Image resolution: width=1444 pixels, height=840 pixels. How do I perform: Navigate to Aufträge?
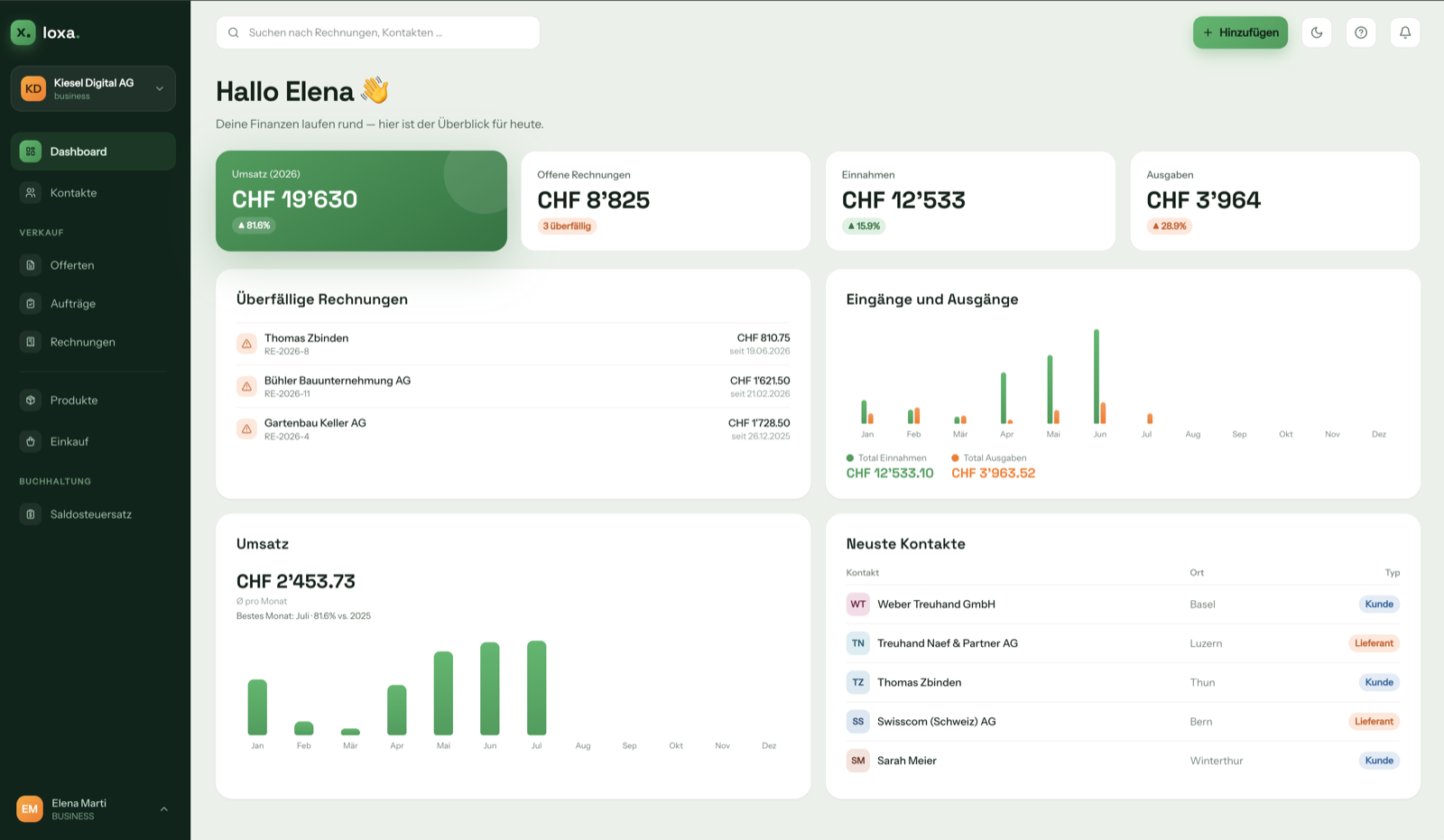coord(93,304)
